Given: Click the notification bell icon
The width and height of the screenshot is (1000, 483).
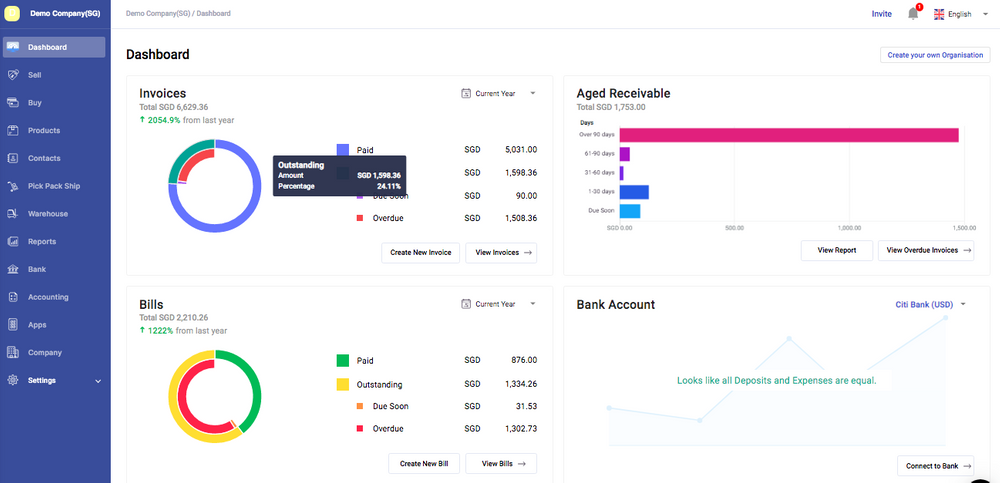Looking at the screenshot, I should point(912,14).
